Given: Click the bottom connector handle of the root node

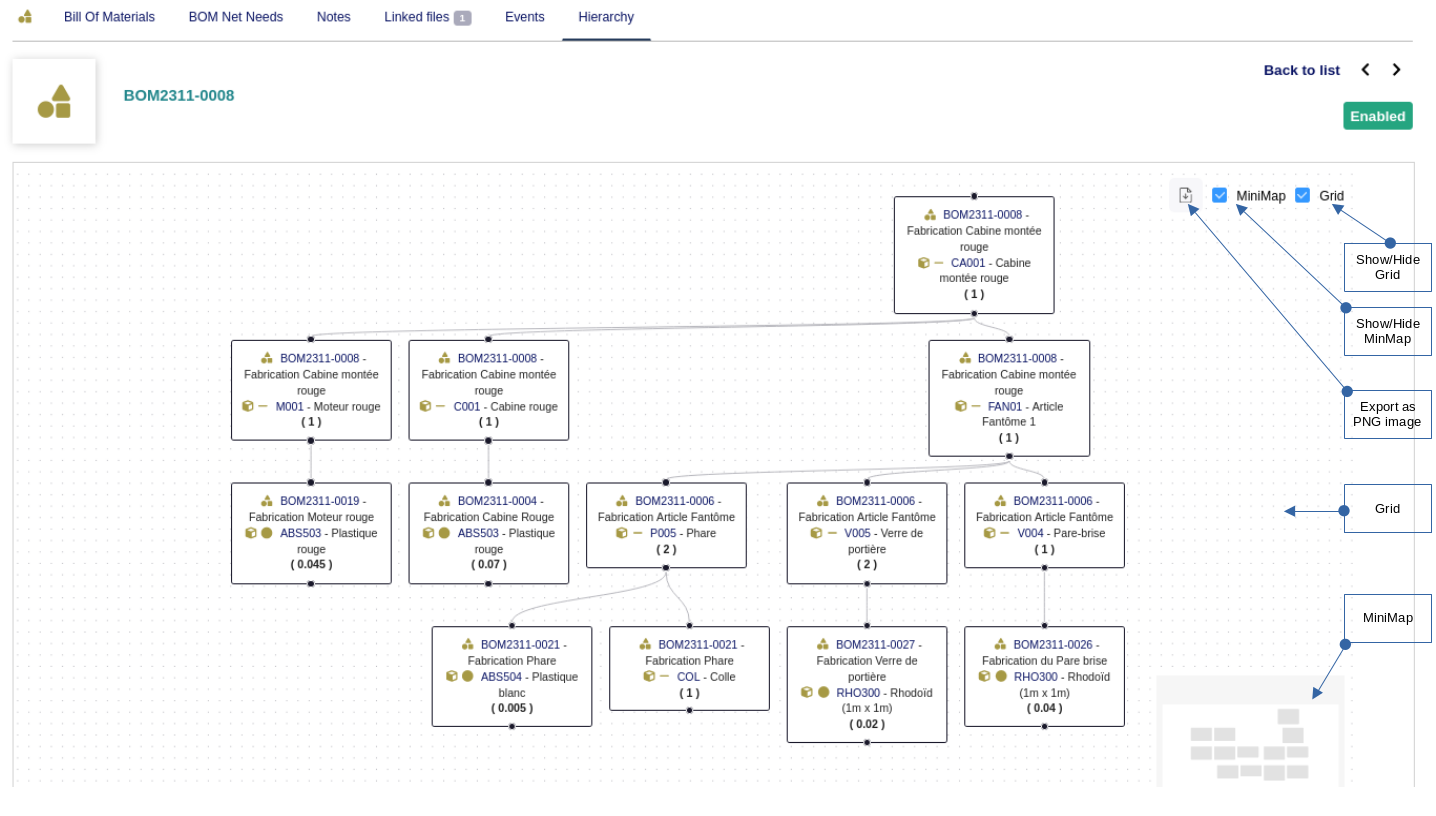Looking at the screenshot, I should [974, 314].
